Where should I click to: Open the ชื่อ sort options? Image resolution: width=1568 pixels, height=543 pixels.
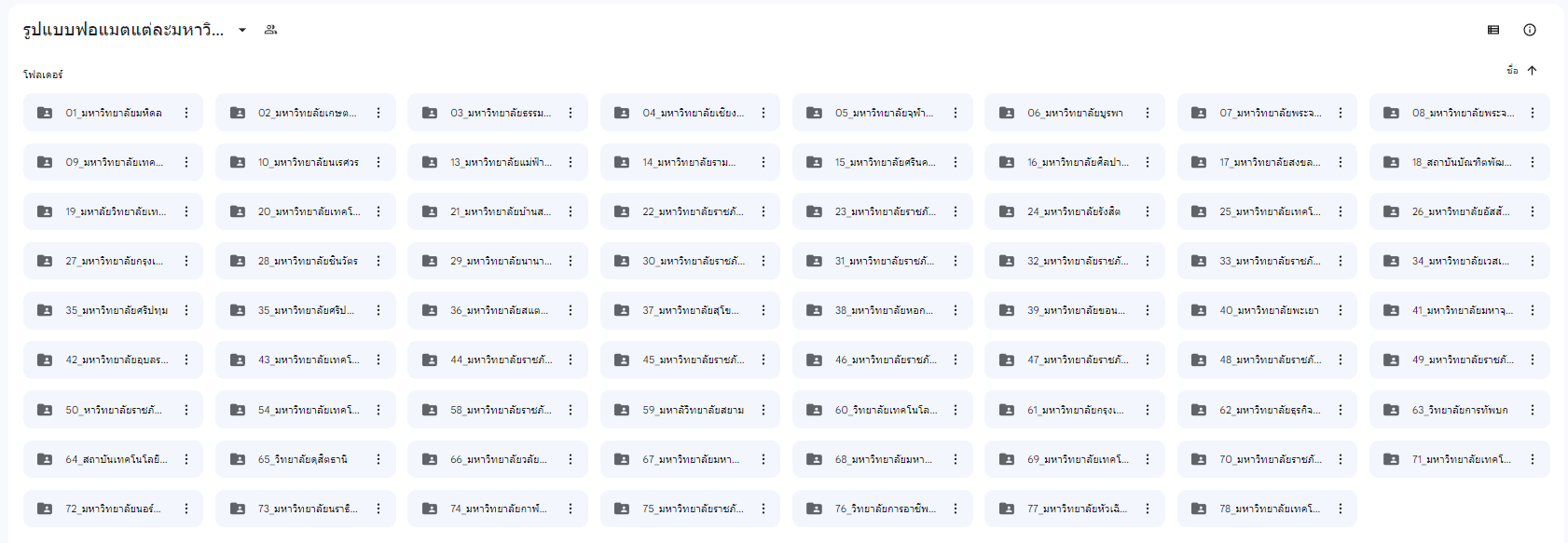pyautogui.click(x=1512, y=71)
